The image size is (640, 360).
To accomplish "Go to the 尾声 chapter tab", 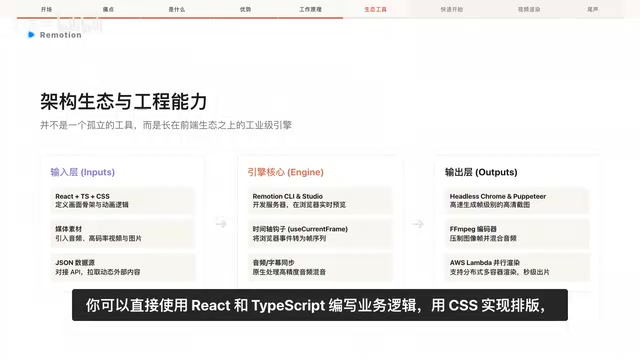I will (593, 9).
